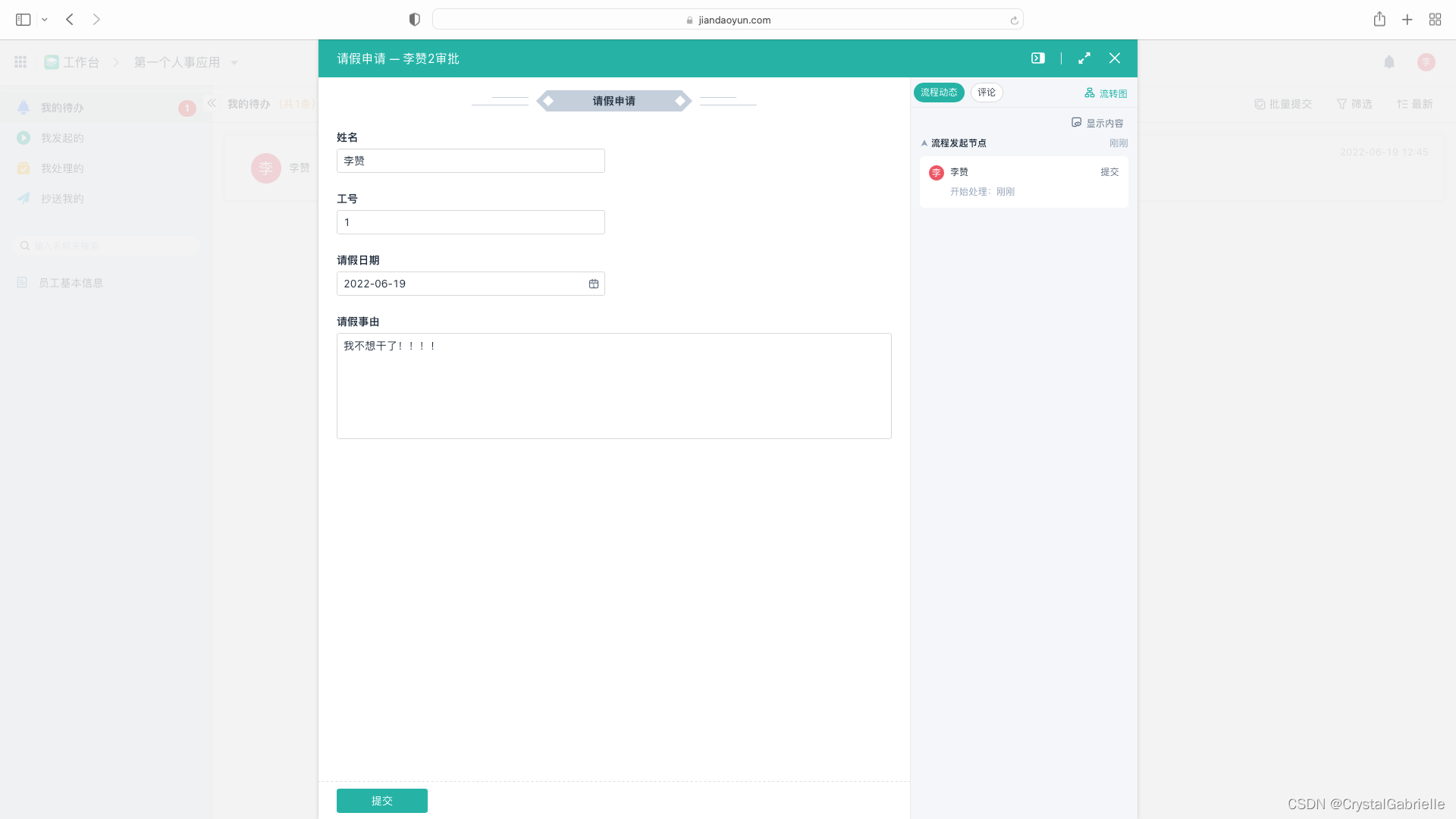The width and height of the screenshot is (1456, 819).
Task: Switch to the 评论 tab
Action: point(987,93)
